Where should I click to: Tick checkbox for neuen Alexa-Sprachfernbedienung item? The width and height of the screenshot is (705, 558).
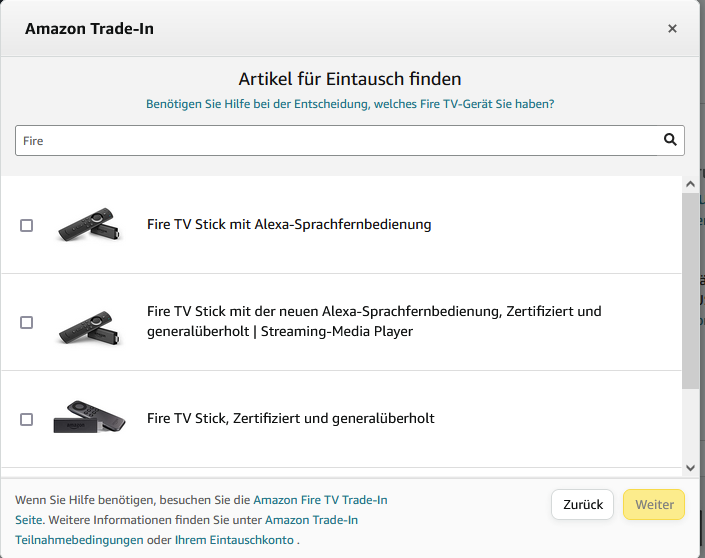pos(27,322)
